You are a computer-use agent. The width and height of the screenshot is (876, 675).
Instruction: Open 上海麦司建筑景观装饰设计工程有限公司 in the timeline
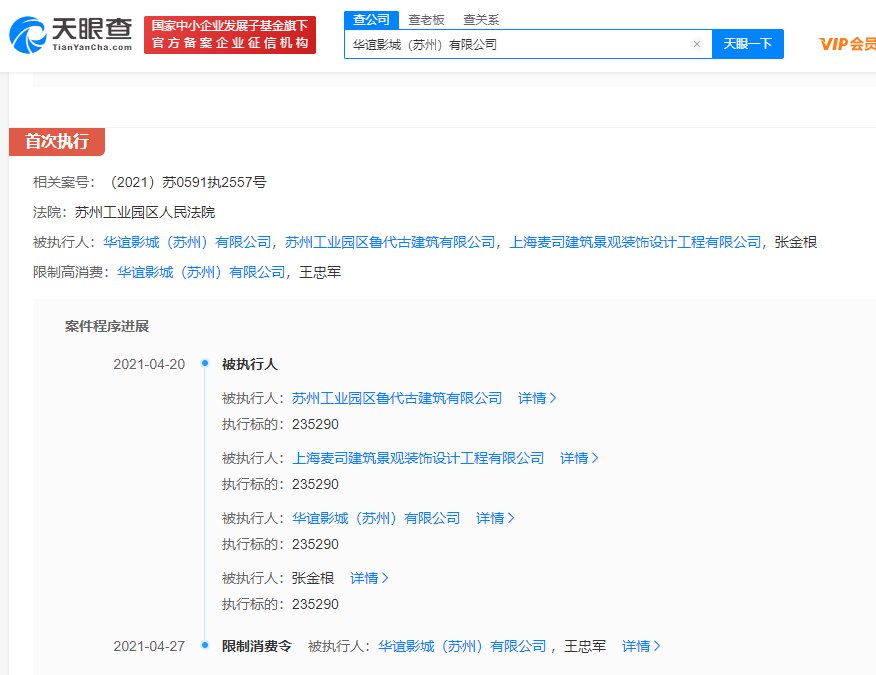pyautogui.click(x=418, y=458)
